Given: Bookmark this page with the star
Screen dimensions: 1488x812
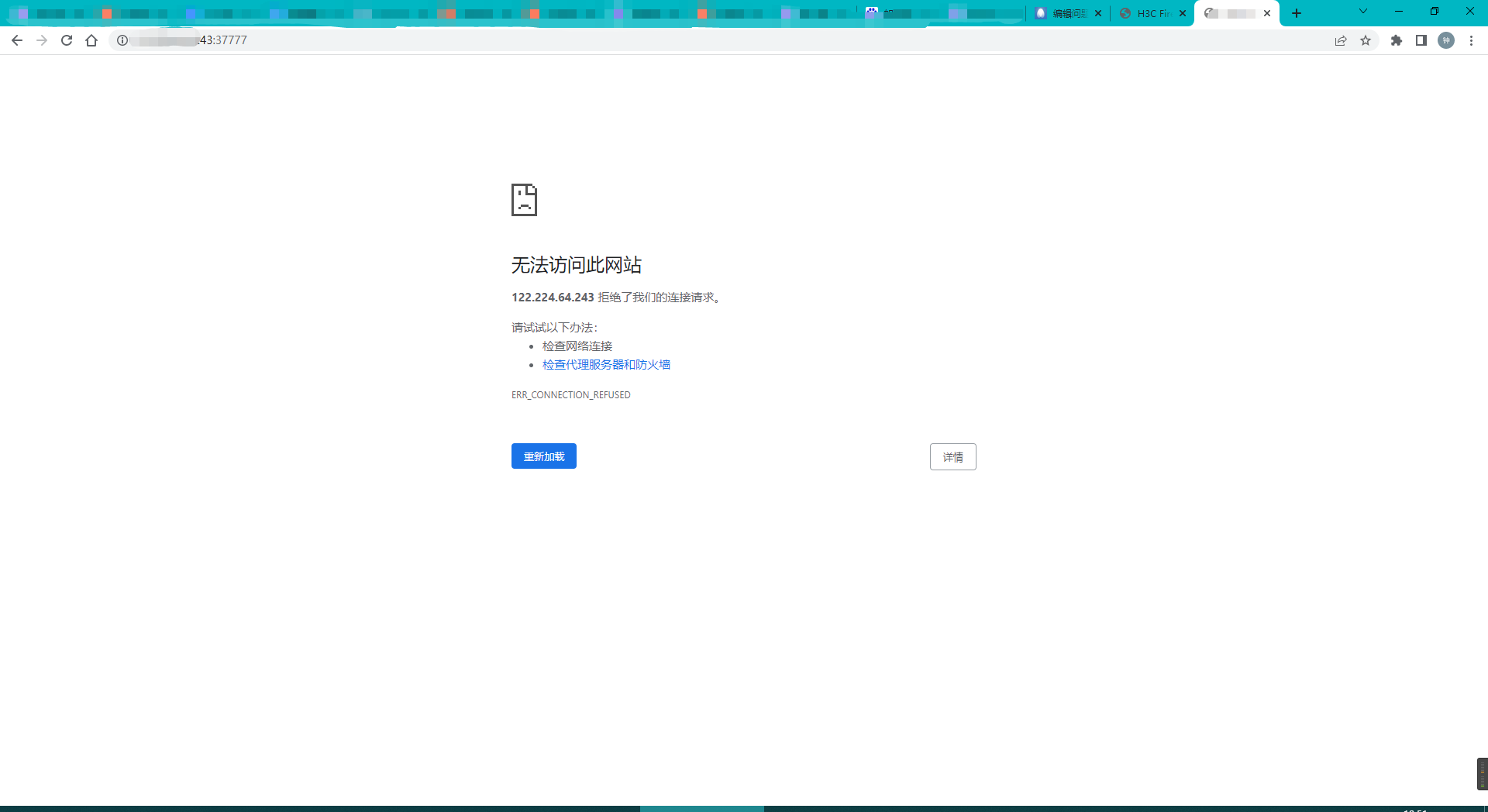Looking at the screenshot, I should (1366, 40).
